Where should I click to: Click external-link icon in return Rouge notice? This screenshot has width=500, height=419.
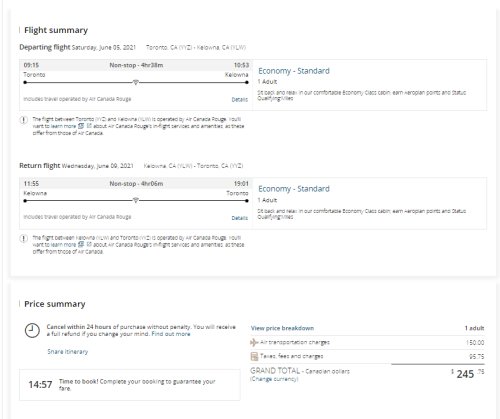click(89, 245)
